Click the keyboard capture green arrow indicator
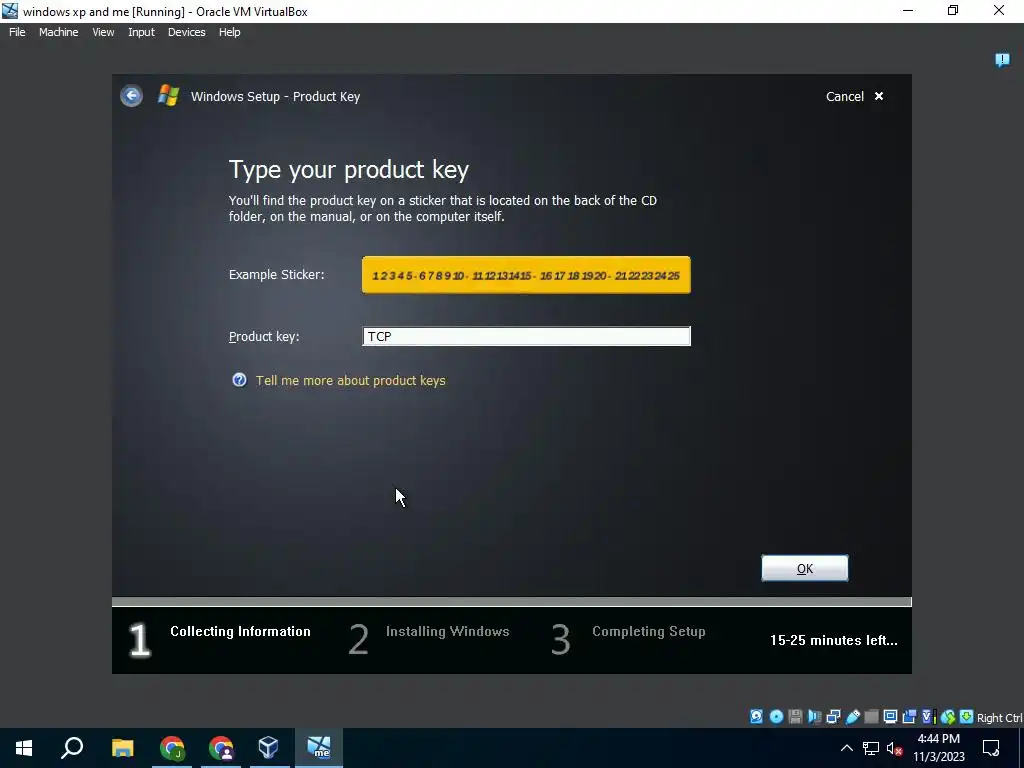This screenshot has width=1024, height=768. [x=967, y=716]
